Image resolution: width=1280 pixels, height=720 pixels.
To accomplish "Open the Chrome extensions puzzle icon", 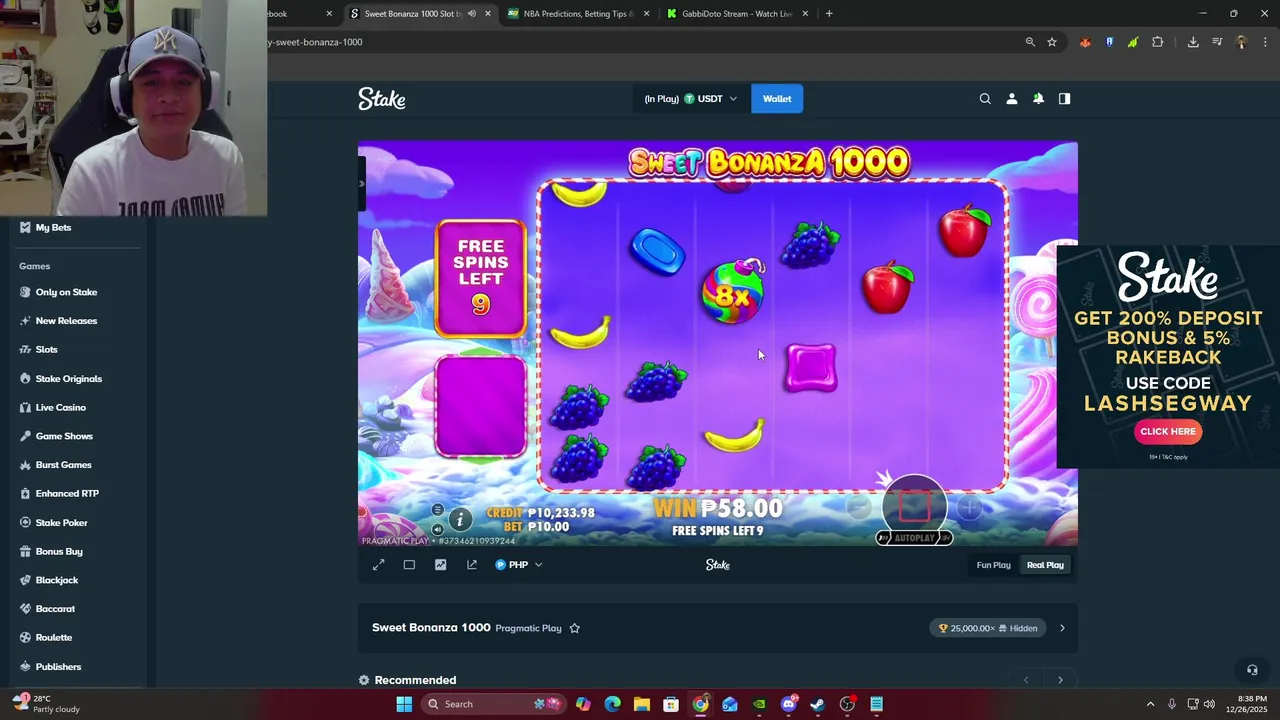I will coord(1158,42).
